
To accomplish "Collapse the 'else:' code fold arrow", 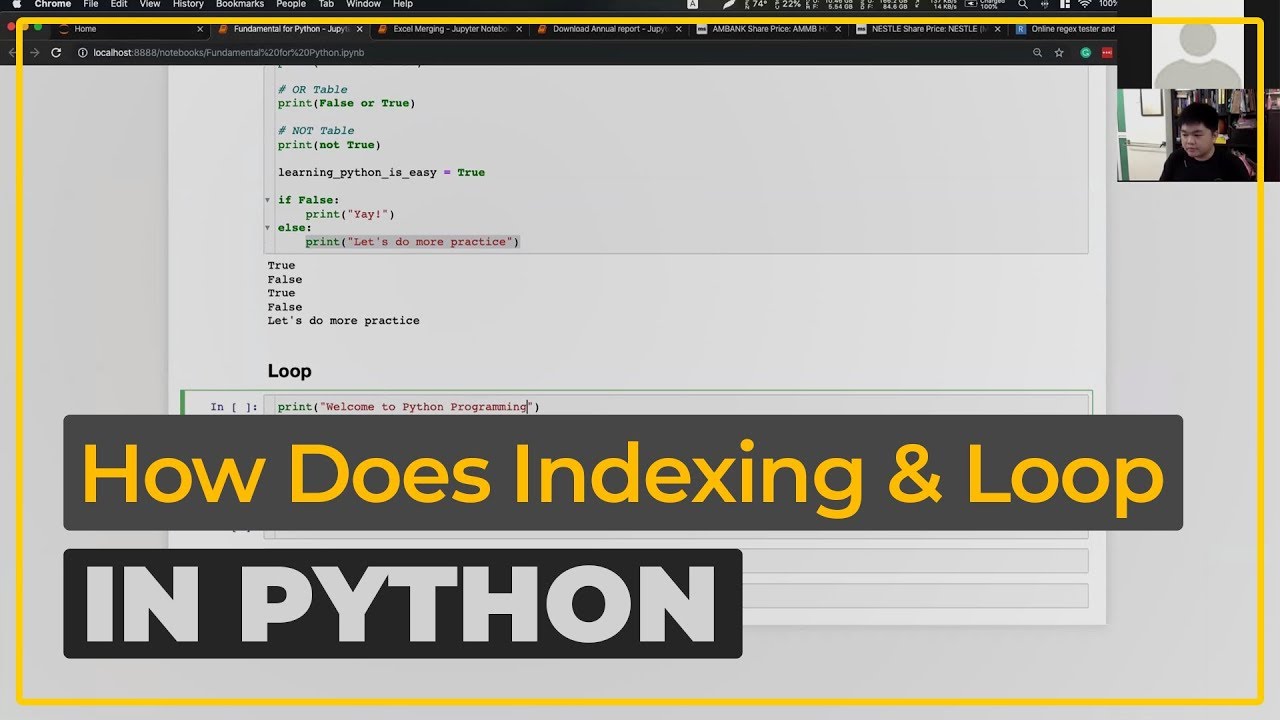I will tap(268, 228).
